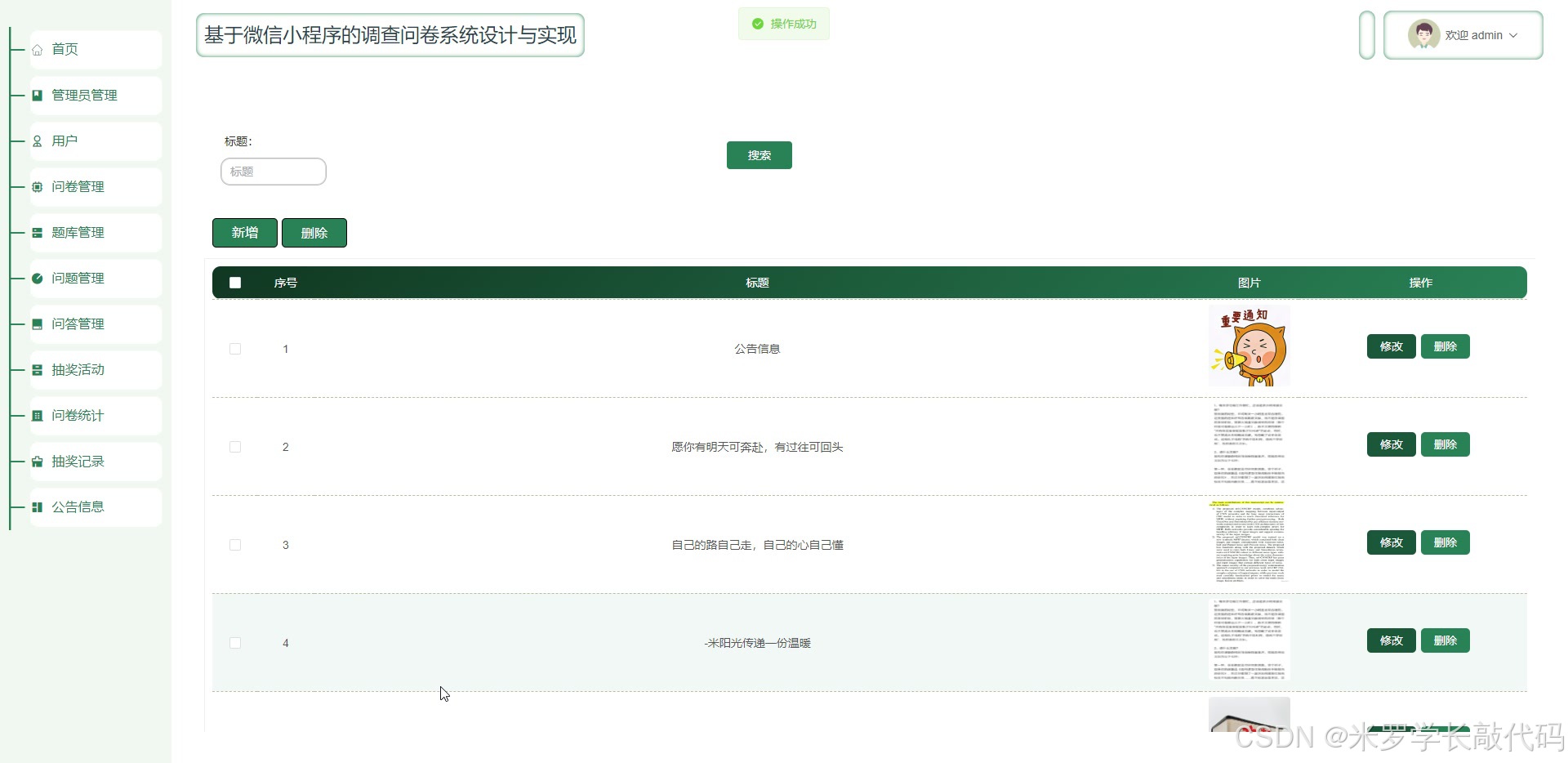Delete the 米阳光传递一份温暖 row
Image resolution: width=1568 pixels, height=763 pixels.
[1445, 640]
